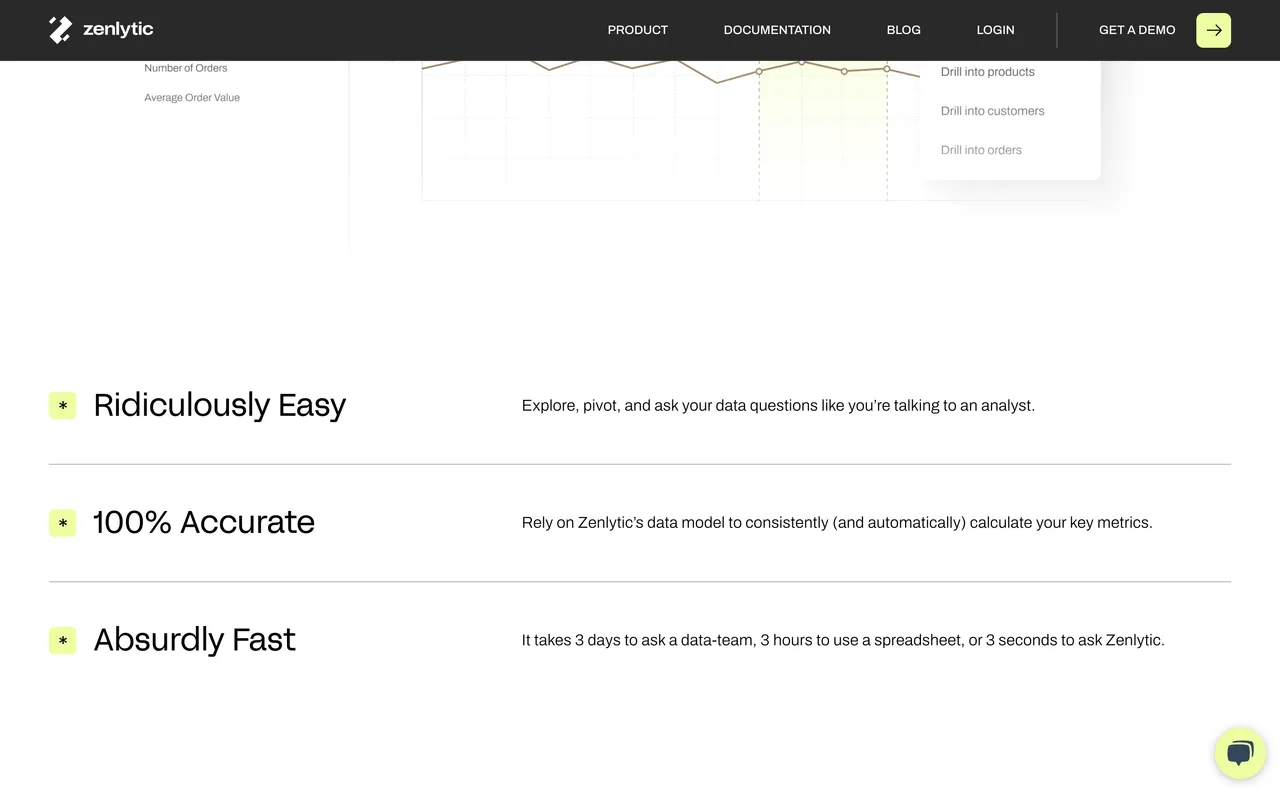1280x793 pixels.
Task: Click the LOGIN link
Action: (995, 30)
